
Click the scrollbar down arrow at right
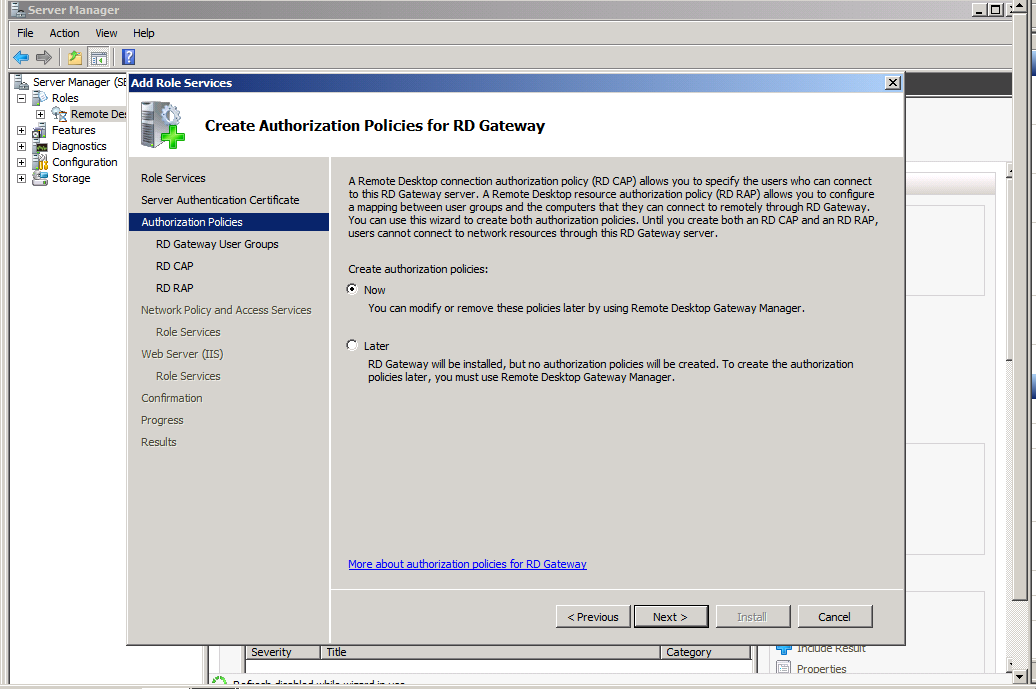click(x=1019, y=676)
